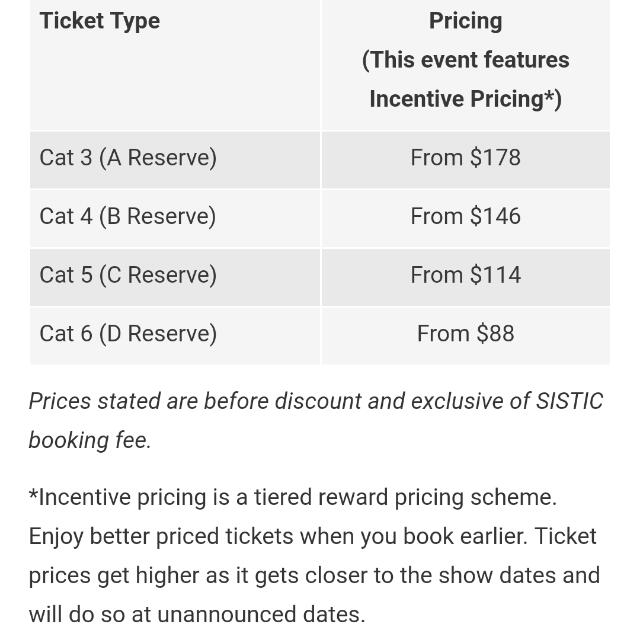Click the From $146 price
Viewport: 640px width, 640px height.
point(465,217)
